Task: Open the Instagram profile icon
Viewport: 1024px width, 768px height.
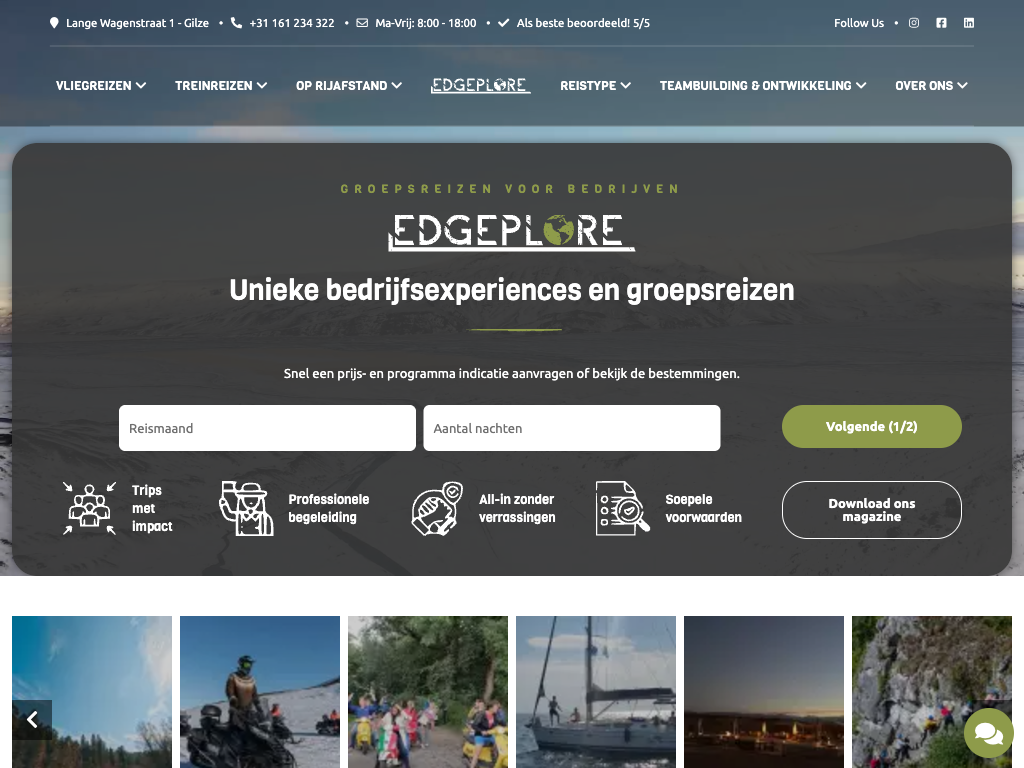Action: pos(914,23)
